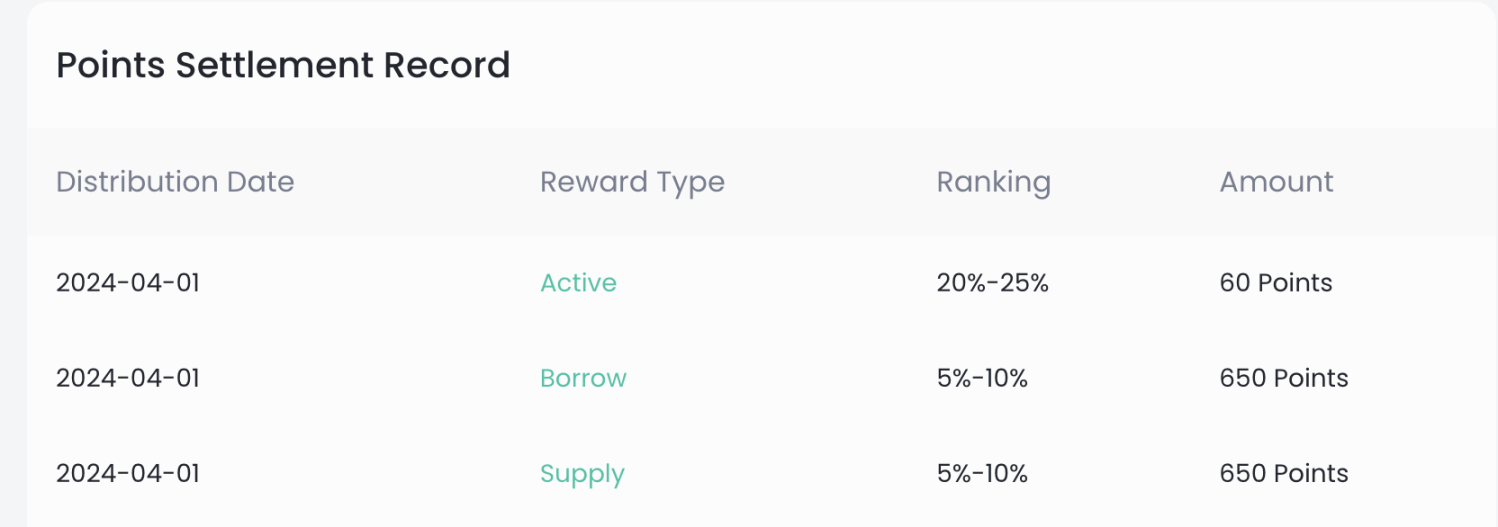Click the Supply row's 5%-10% ranking
The image size is (1498, 527).
pyautogui.click(x=982, y=473)
